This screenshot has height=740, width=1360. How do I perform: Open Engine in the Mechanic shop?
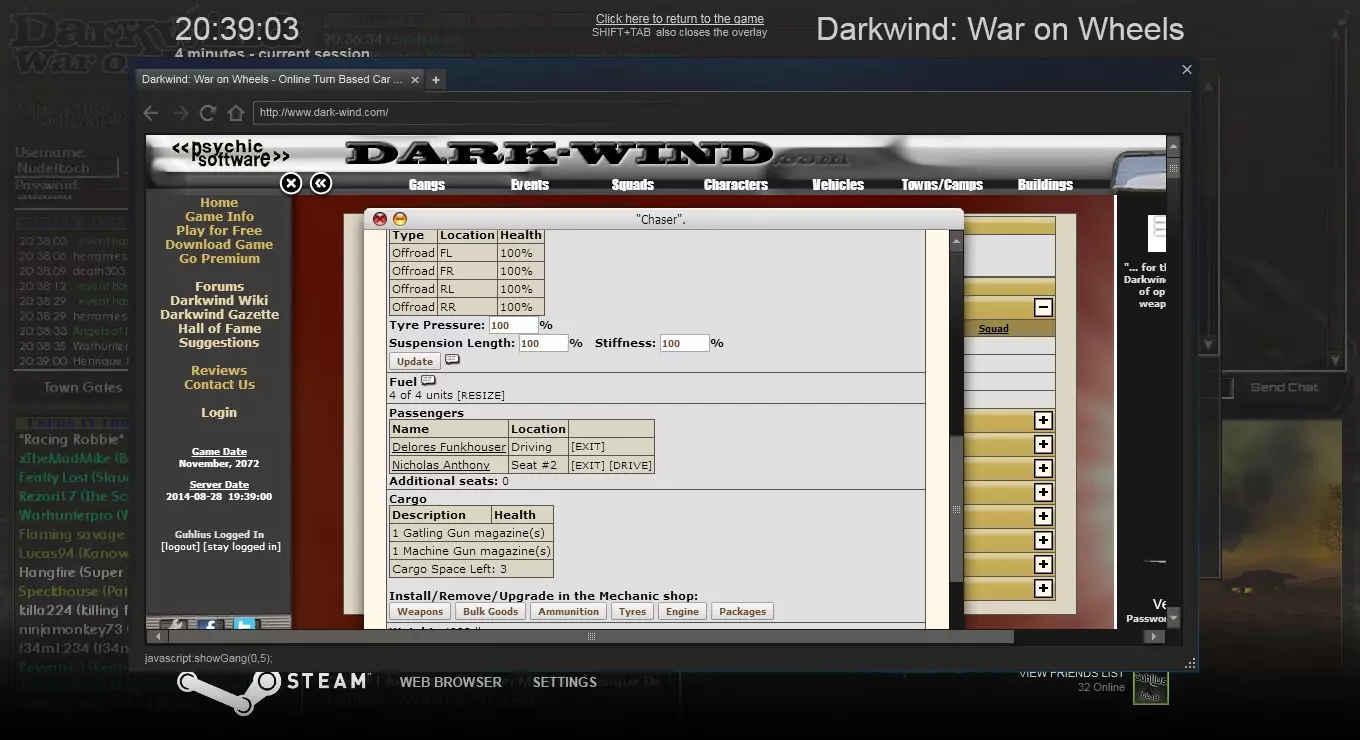[683, 612]
